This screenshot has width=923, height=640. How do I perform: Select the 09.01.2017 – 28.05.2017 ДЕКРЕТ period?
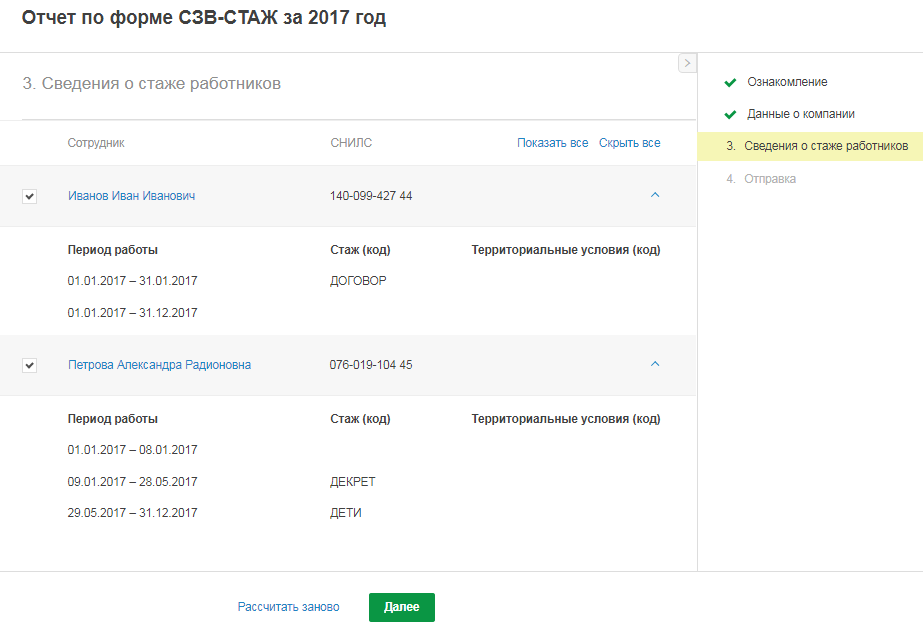click(x=133, y=482)
